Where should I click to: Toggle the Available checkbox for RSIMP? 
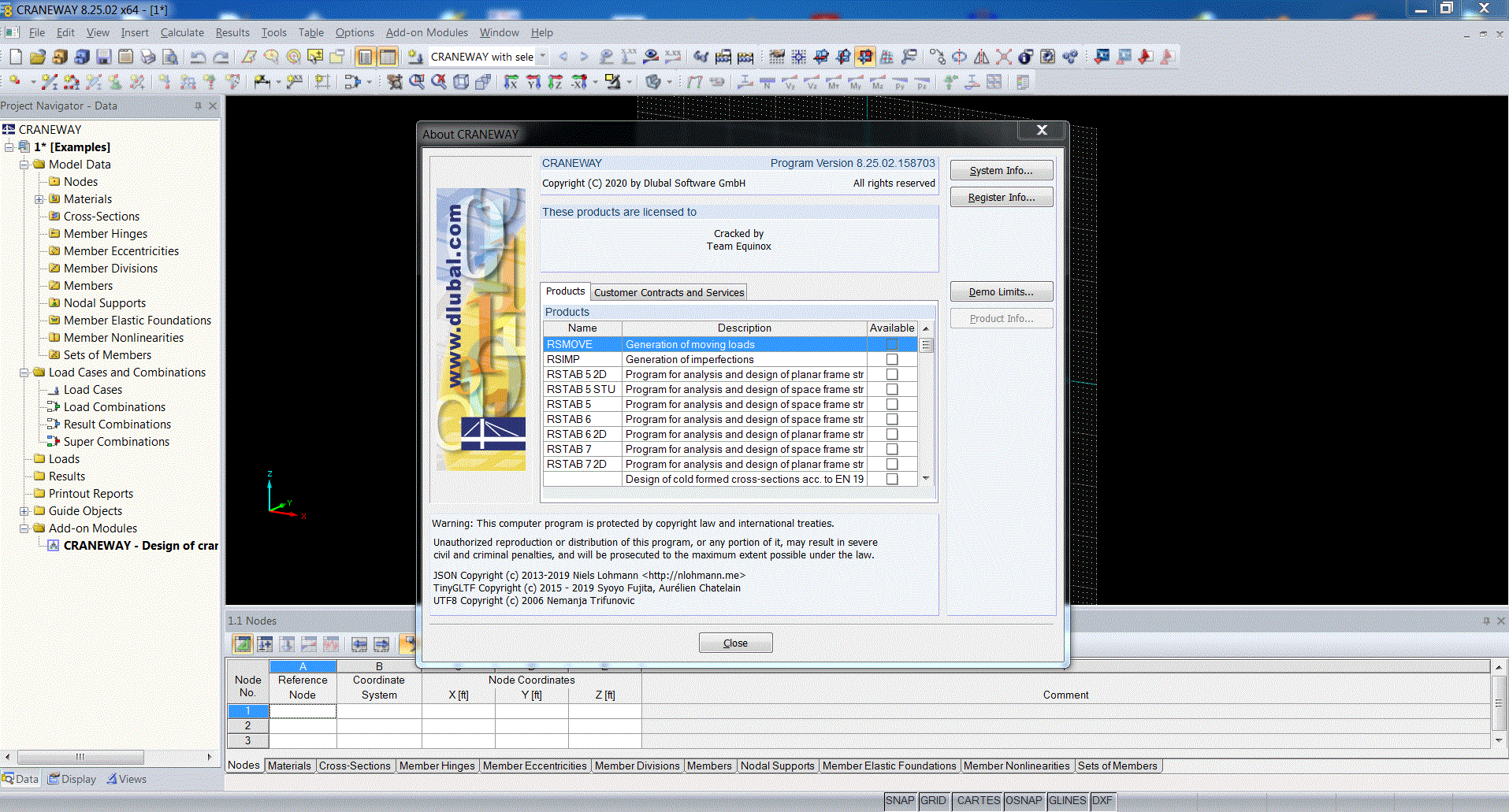pyautogui.click(x=892, y=359)
